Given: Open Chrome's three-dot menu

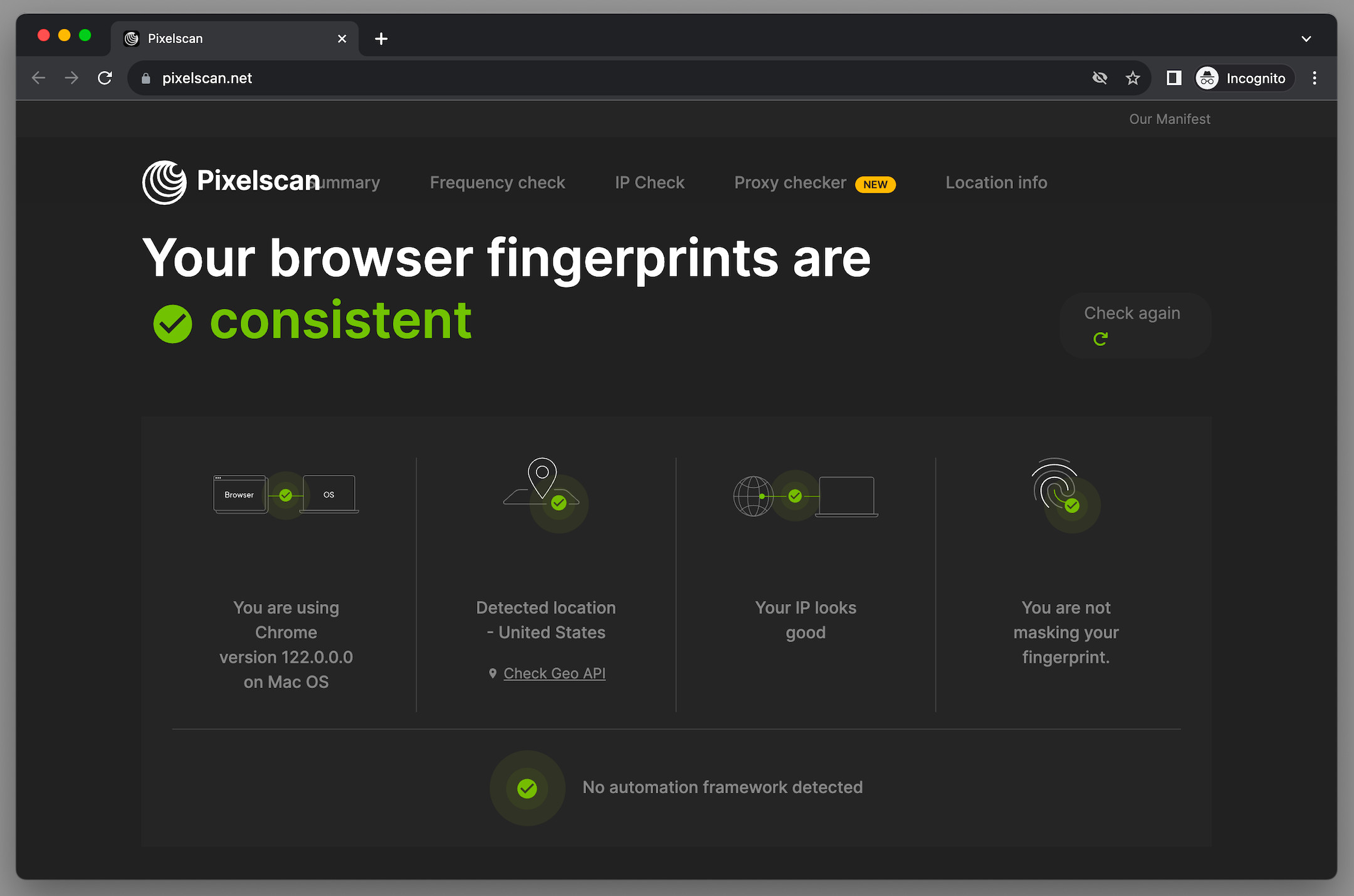Looking at the screenshot, I should [x=1315, y=78].
